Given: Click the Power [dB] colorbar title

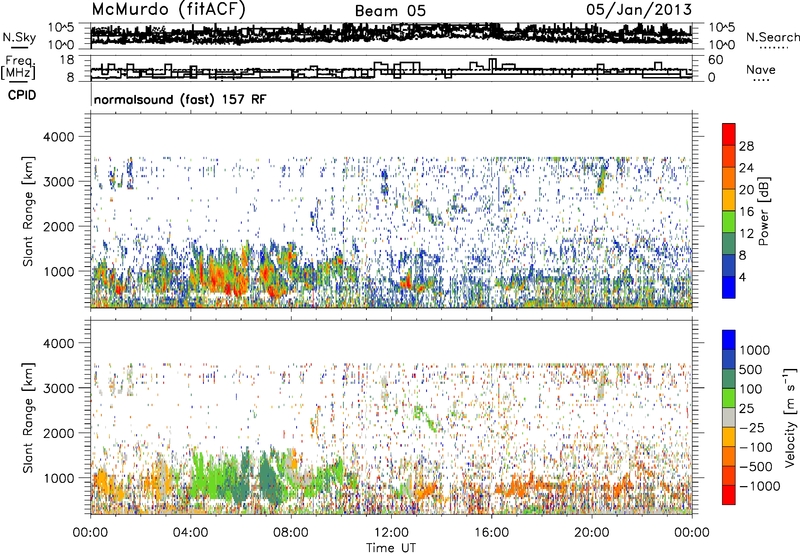Looking at the screenshot, I should [x=763, y=211].
